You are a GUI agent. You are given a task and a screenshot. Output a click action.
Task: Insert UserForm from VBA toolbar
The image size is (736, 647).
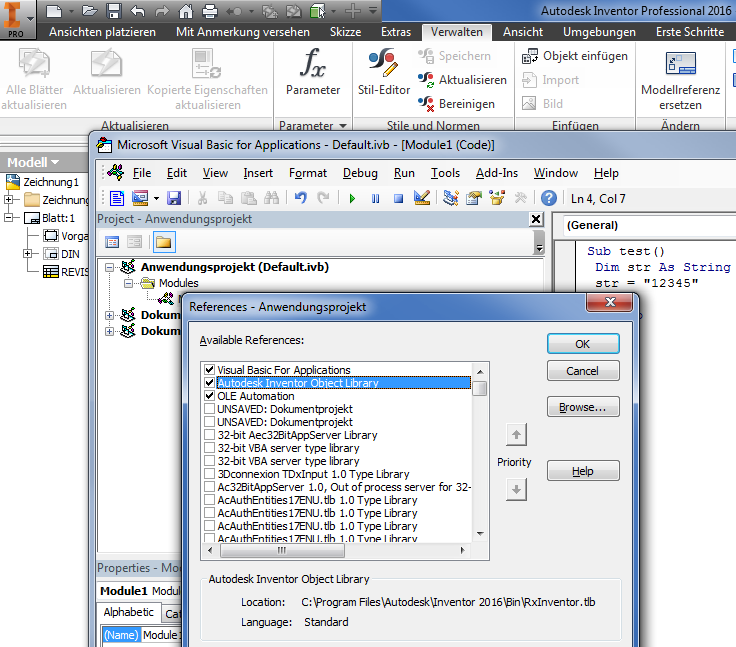[x=140, y=198]
